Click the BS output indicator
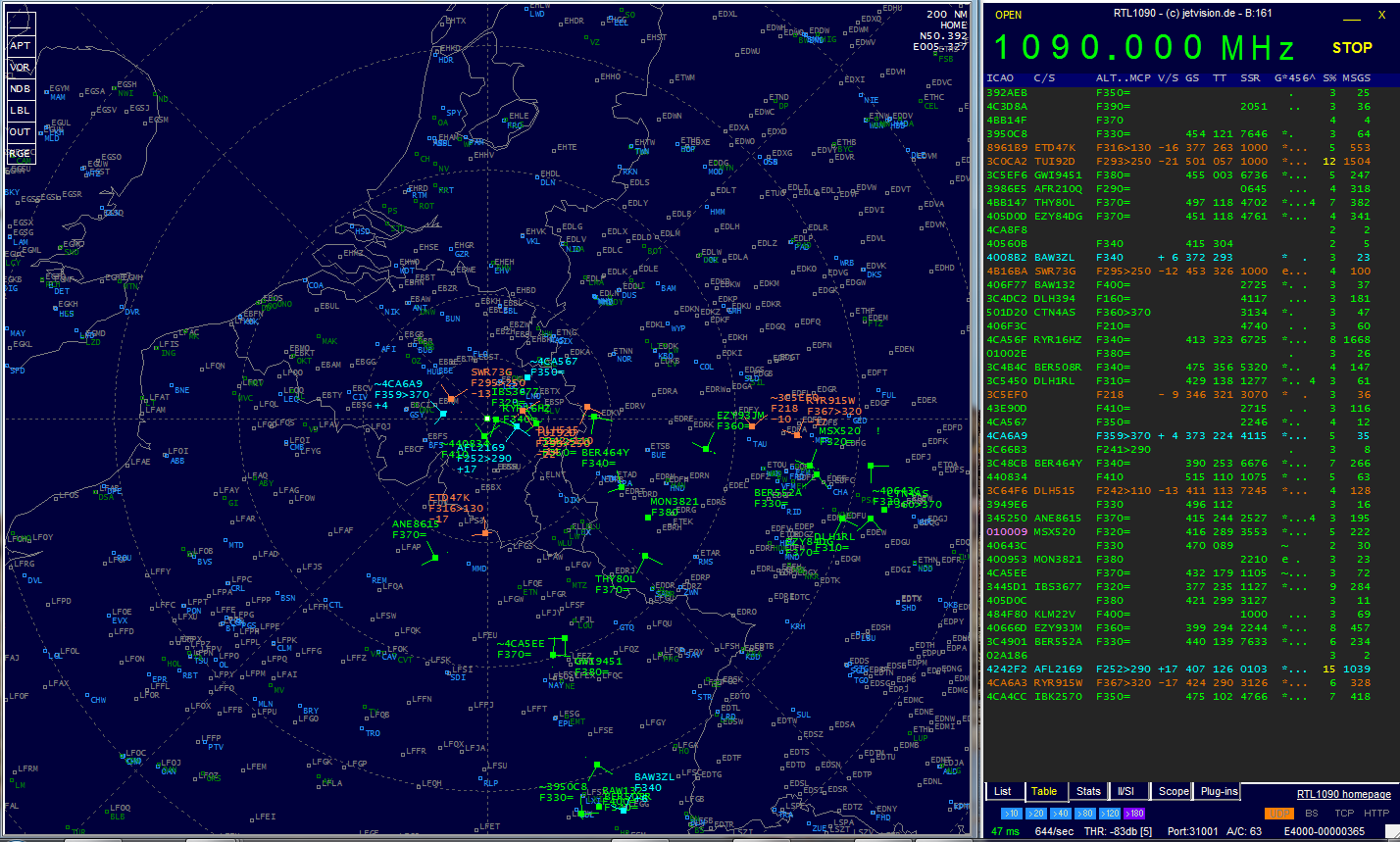 [x=1312, y=814]
